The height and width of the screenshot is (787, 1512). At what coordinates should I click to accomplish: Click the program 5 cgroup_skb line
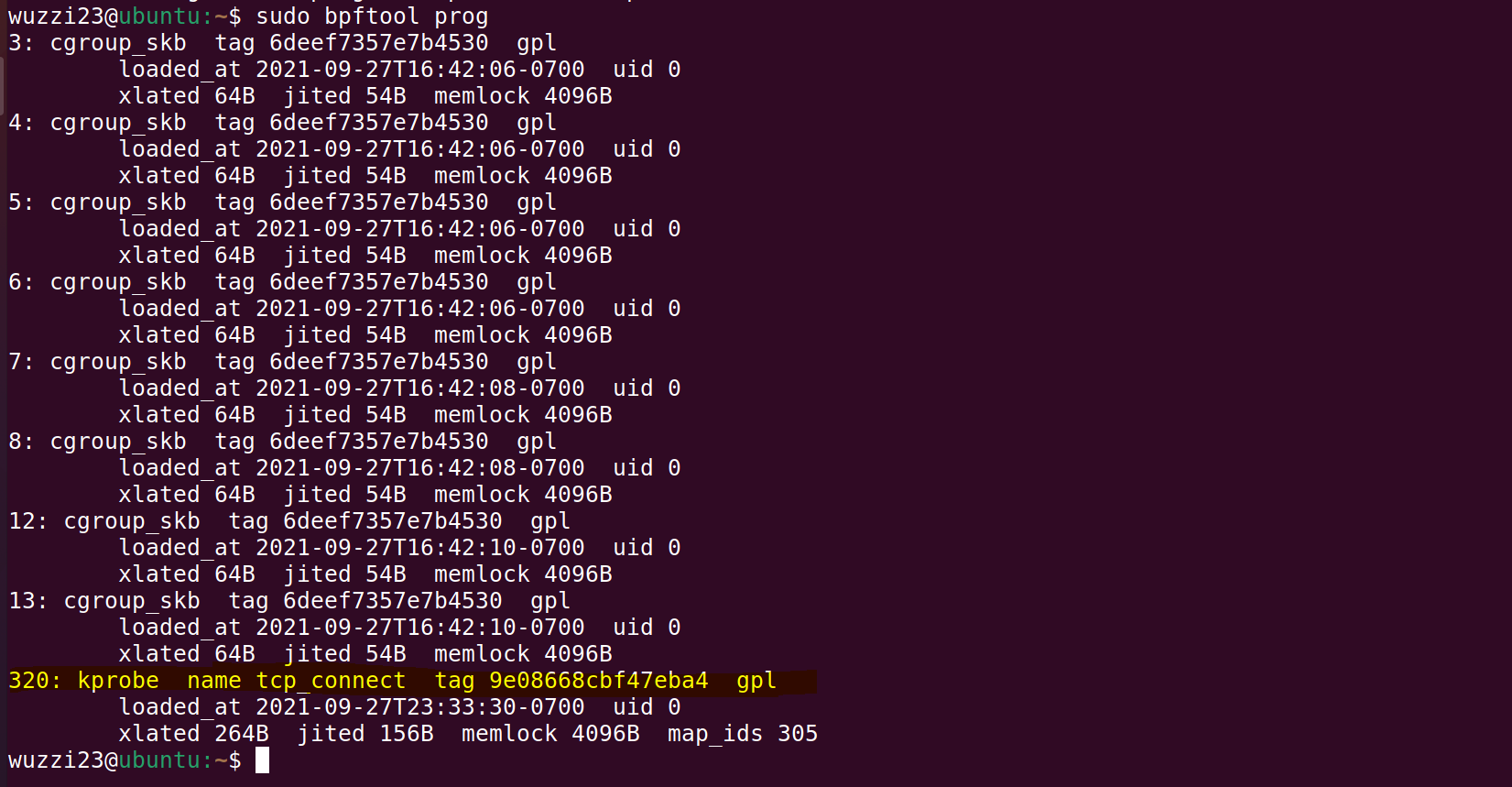coord(282,202)
